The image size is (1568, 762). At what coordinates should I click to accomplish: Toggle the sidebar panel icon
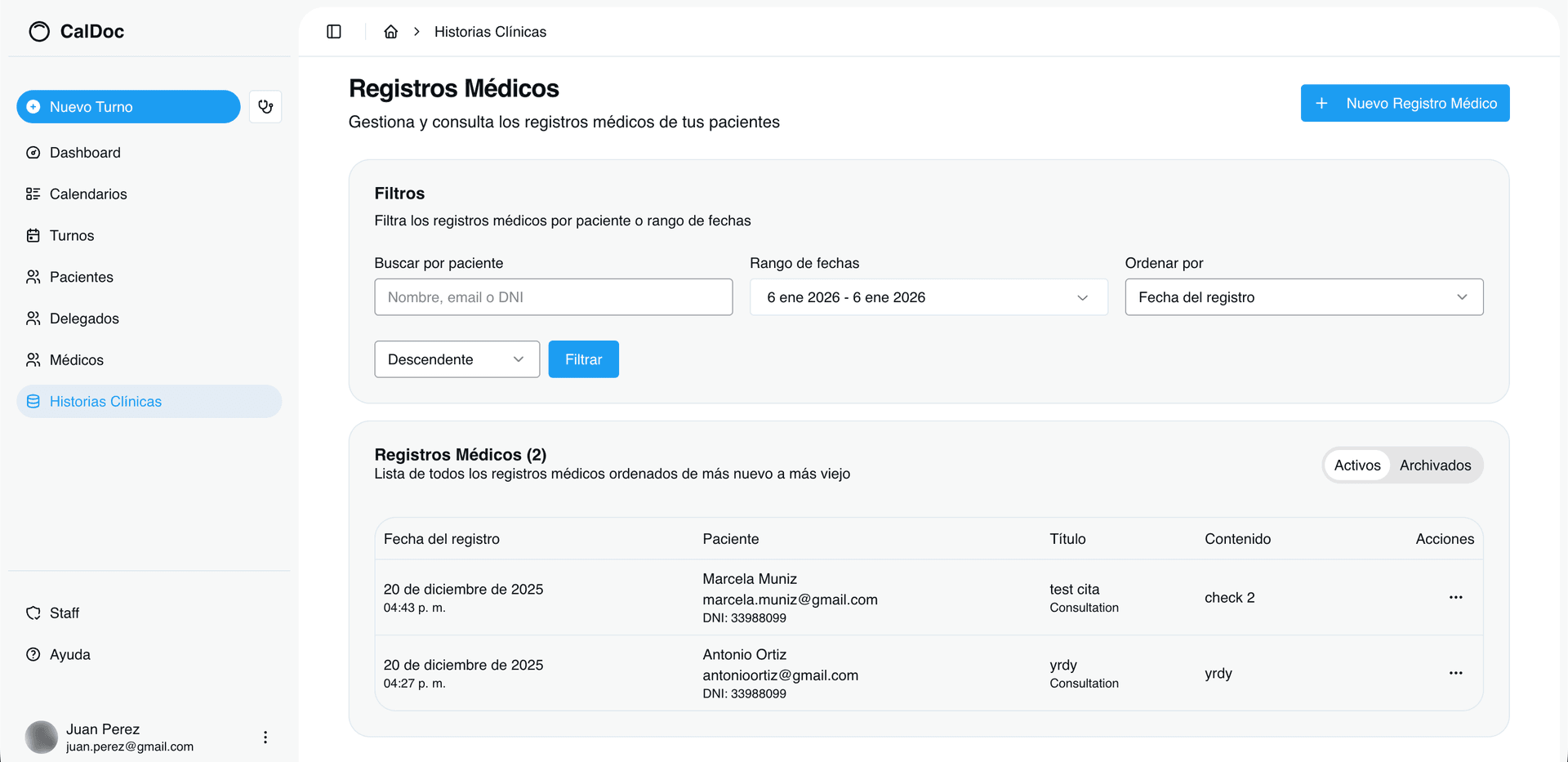334,32
